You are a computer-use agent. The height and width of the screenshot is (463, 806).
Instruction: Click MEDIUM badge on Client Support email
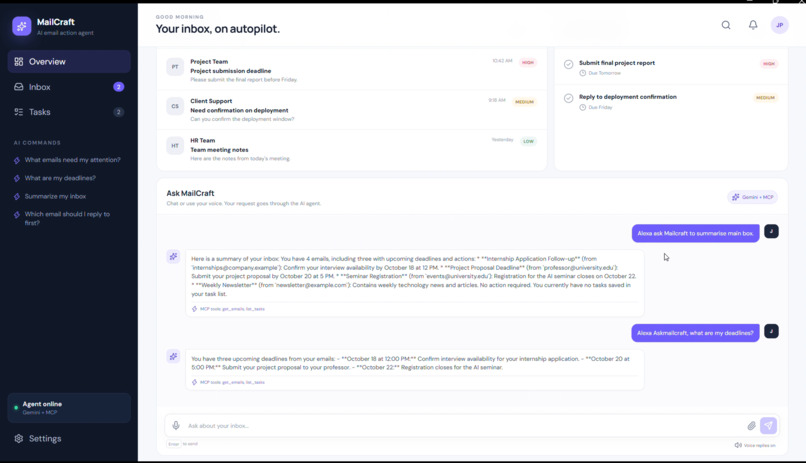tap(524, 102)
